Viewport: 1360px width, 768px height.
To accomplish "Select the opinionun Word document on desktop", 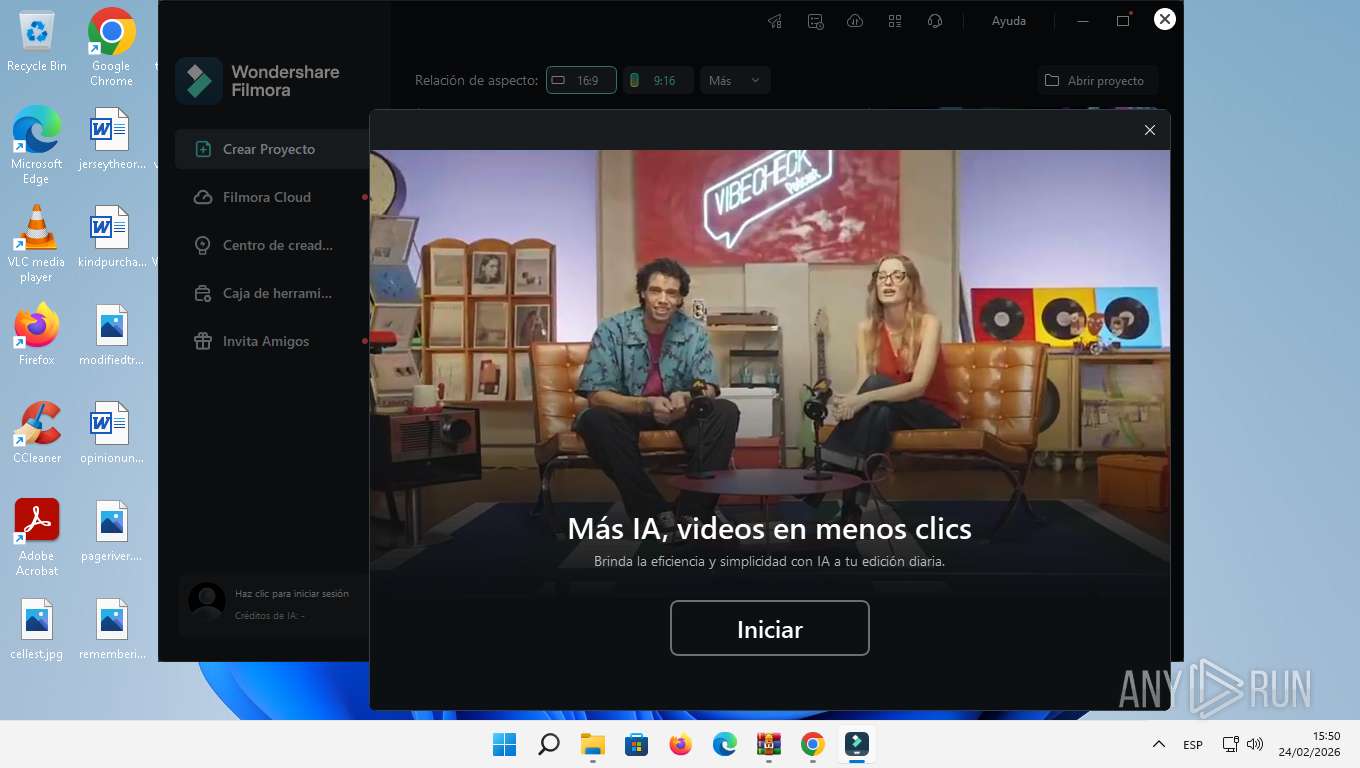I will [112, 432].
